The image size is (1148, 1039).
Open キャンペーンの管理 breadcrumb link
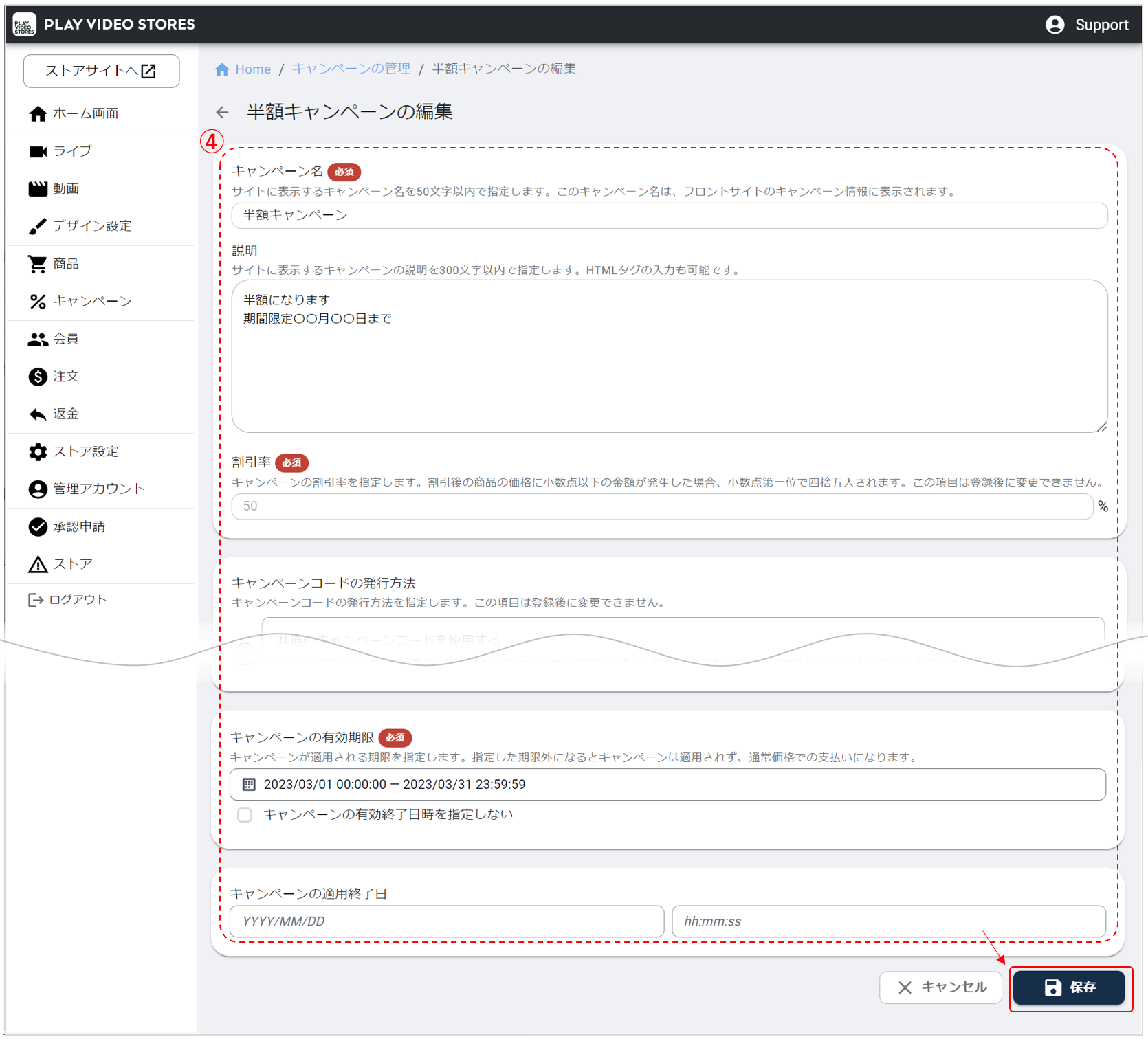click(351, 69)
